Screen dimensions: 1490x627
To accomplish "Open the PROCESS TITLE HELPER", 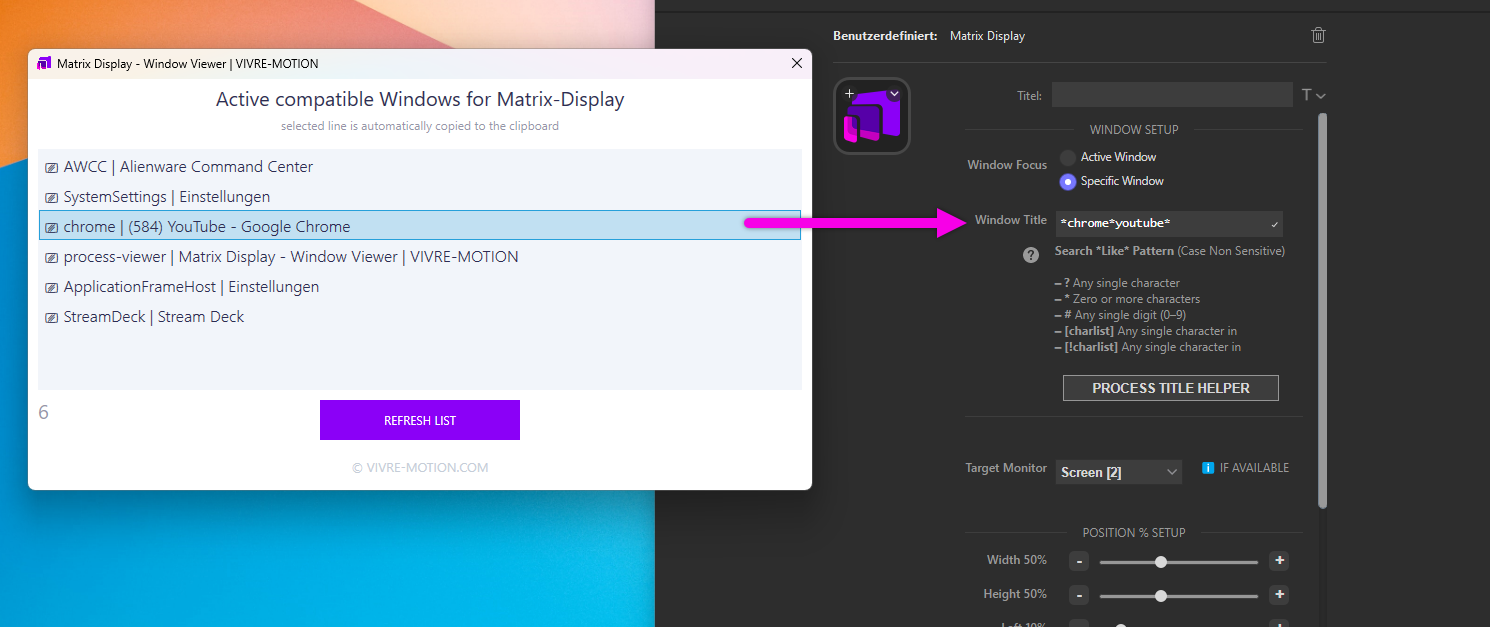I will pos(1170,387).
